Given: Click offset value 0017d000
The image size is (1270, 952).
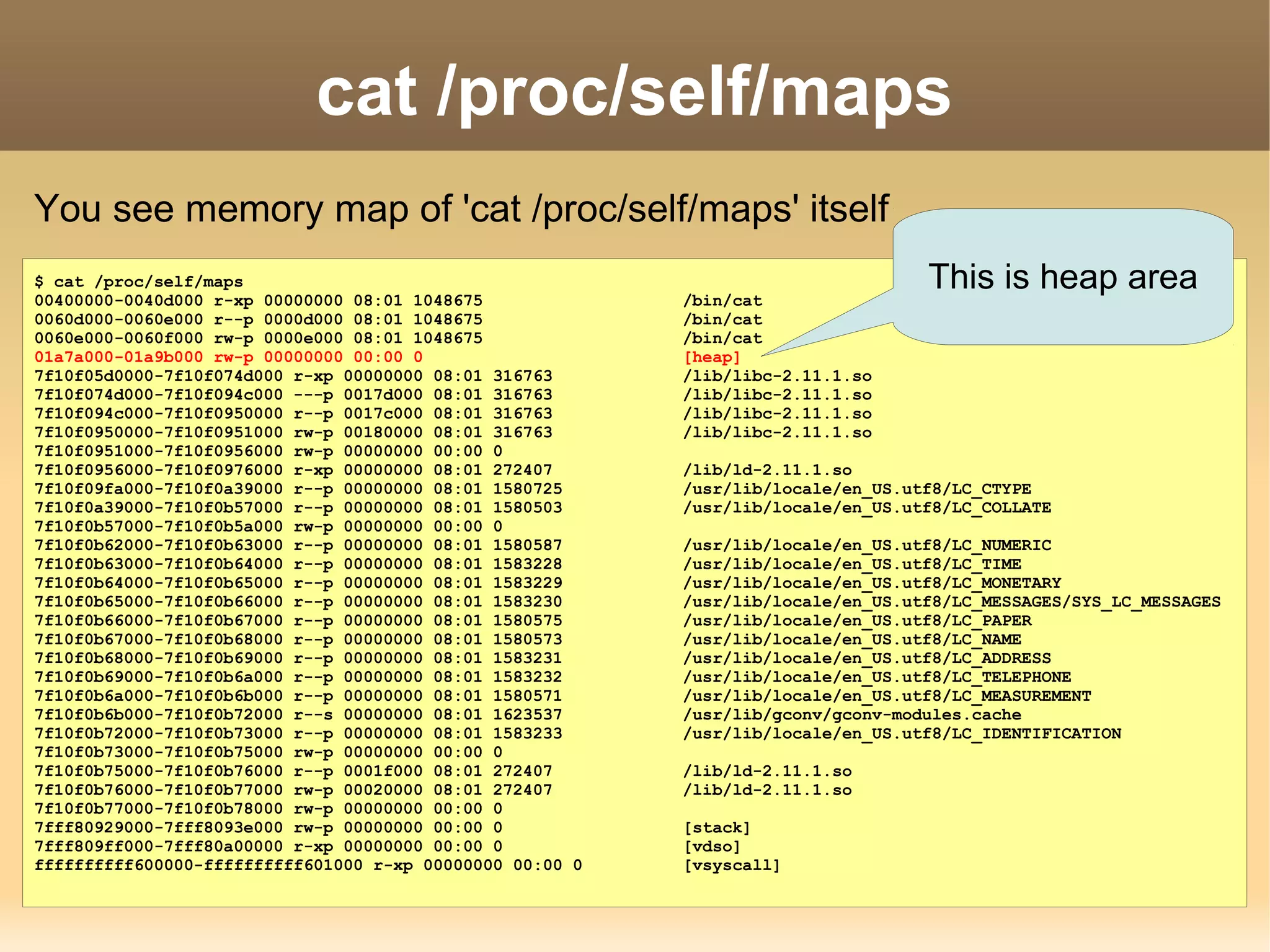Looking at the screenshot, I should [383, 395].
